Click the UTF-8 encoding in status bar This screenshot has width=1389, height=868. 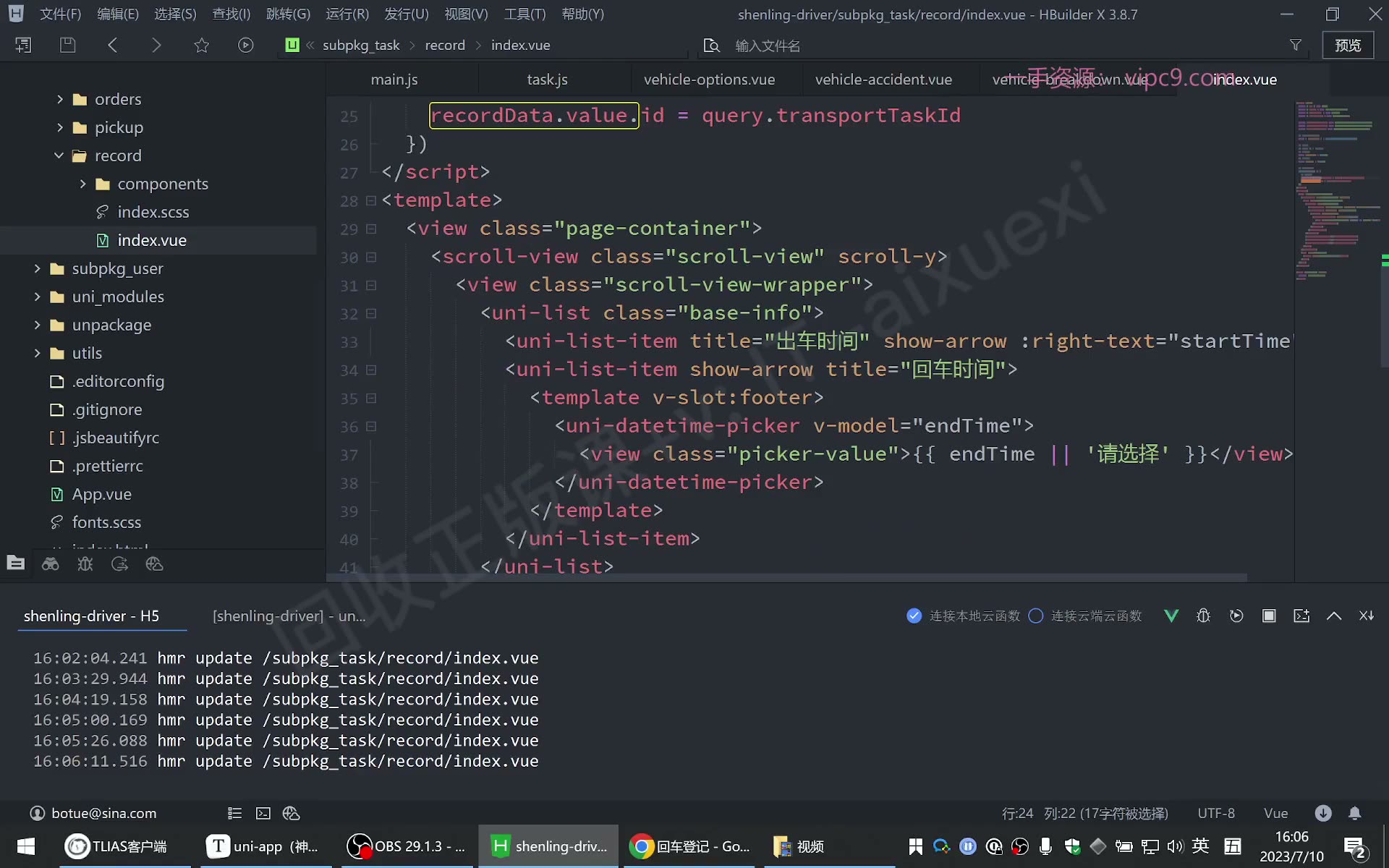click(1216, 813)
